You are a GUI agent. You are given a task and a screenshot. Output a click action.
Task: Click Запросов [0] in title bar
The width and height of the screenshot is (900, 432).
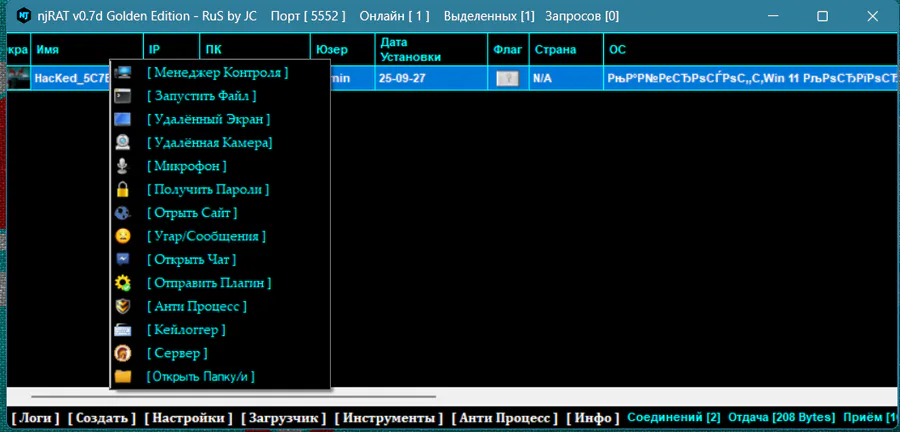[582, 16]
